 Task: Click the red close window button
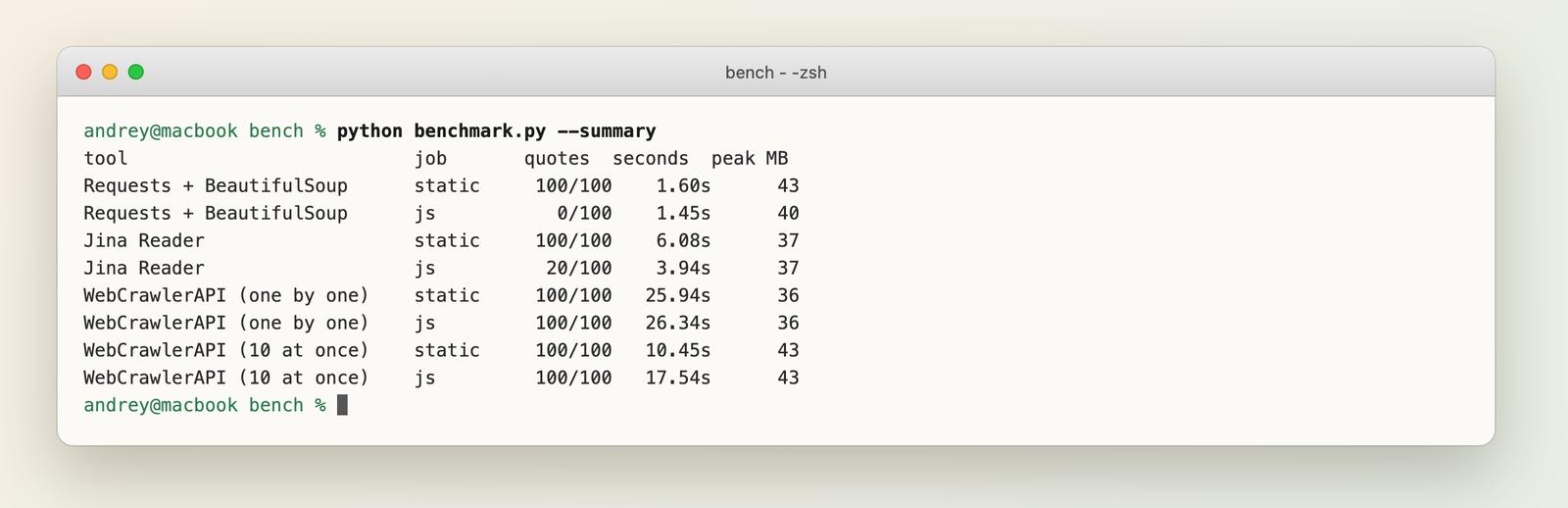[83, 72]
